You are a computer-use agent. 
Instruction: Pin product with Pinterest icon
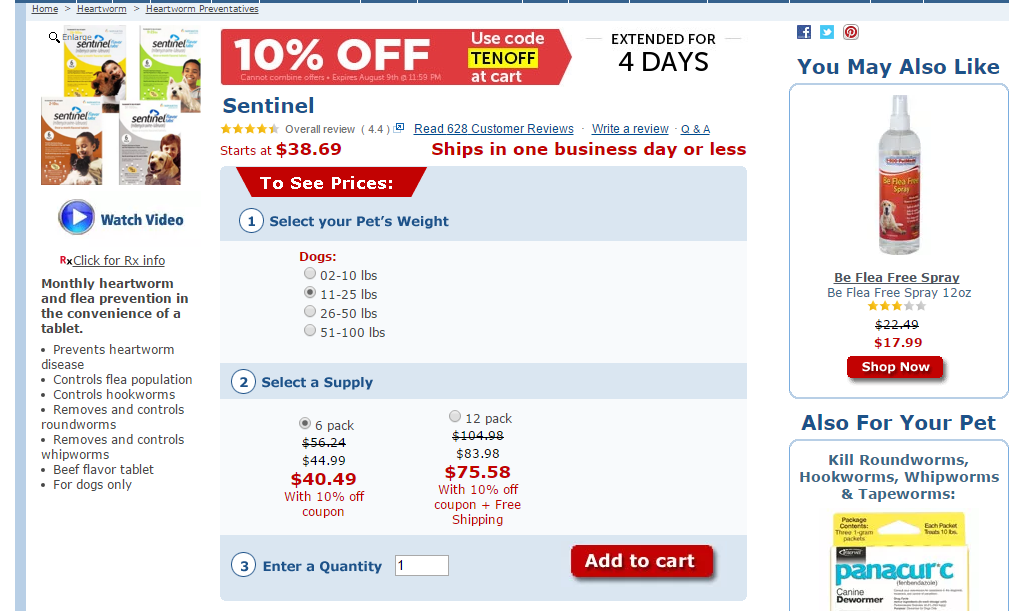tap(850, 32)
